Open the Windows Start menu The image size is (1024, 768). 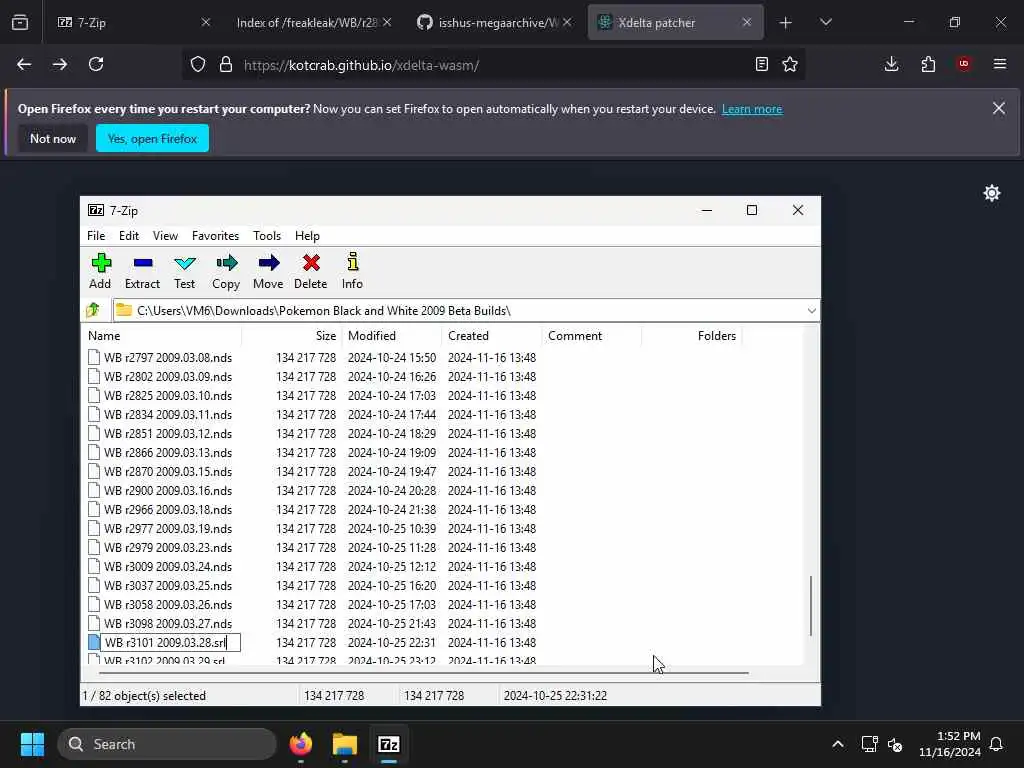32,744
